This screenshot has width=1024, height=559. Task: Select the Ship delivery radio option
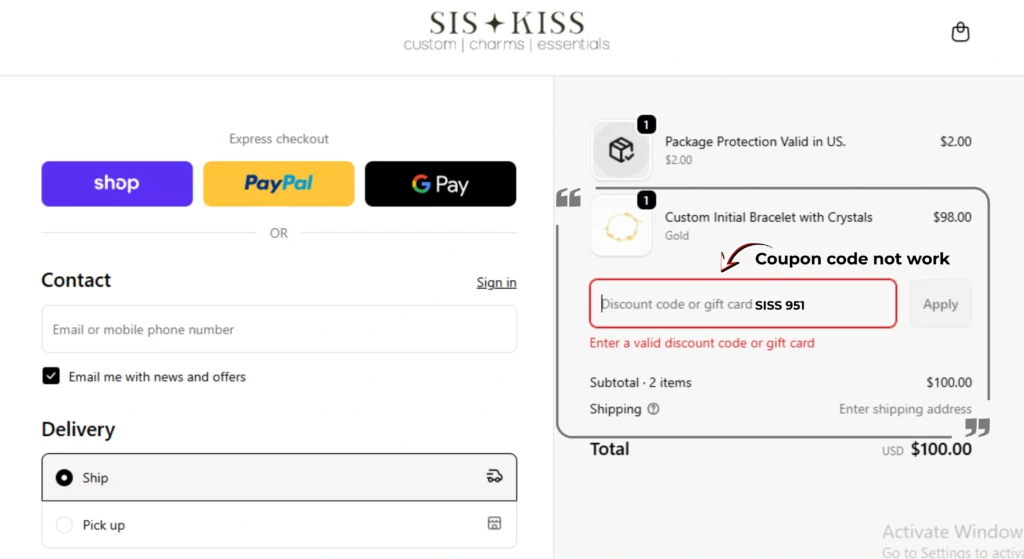pyautogui.click(x=64, y=477)
